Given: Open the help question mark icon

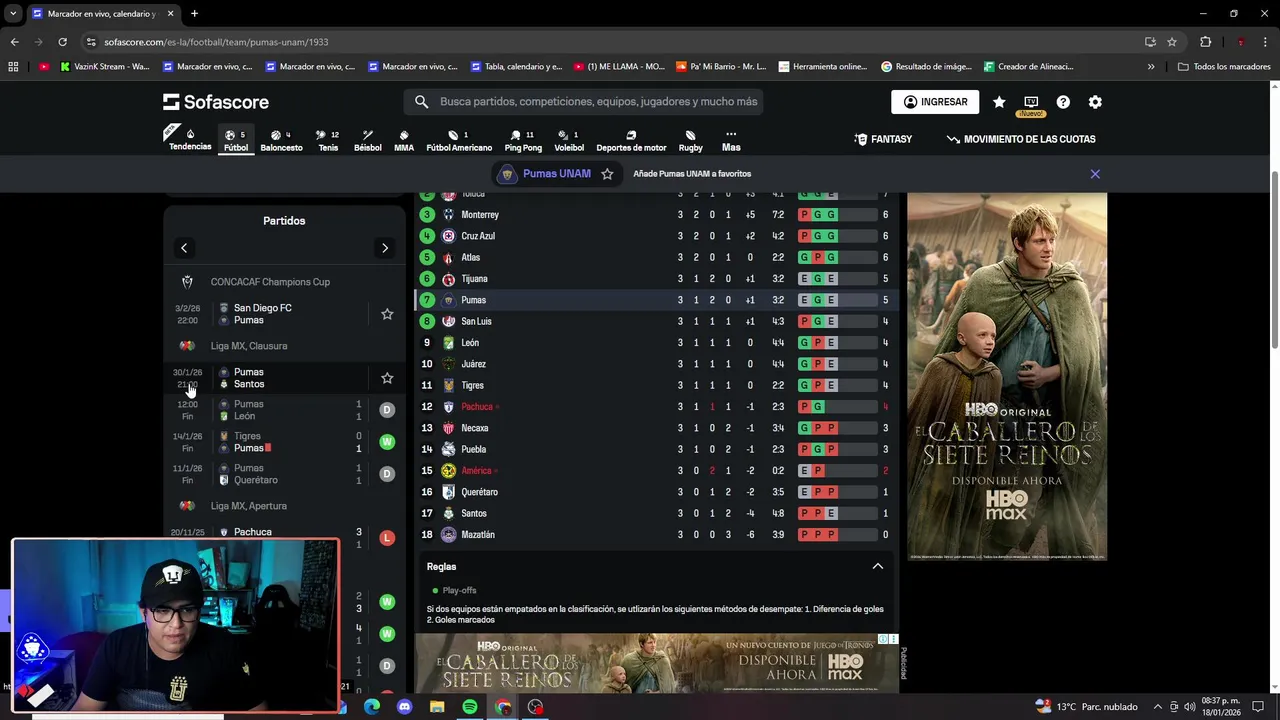Looking at the screenshot, I should pos(1063,102).
